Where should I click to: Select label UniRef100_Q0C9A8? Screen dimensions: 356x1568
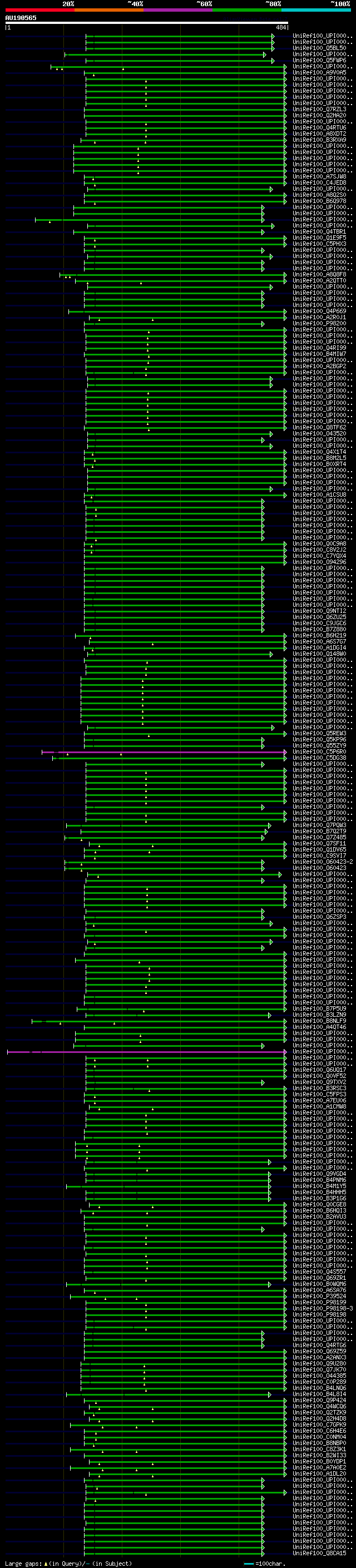[319, 543]
